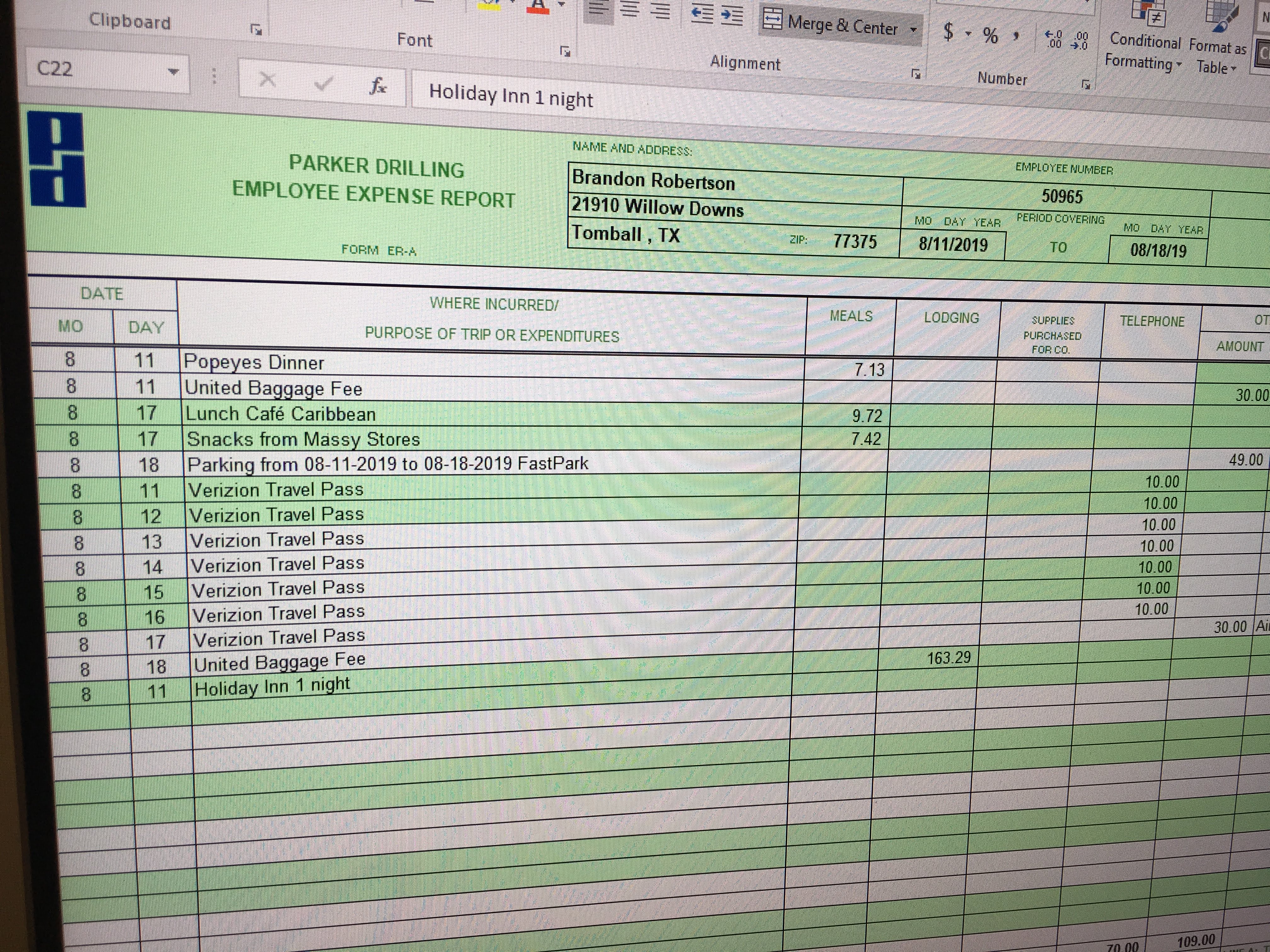Image resolution: width=1270 pixels, height=952 pixels.
Task: Open the font color dropdown arrow
Action: 562,5
